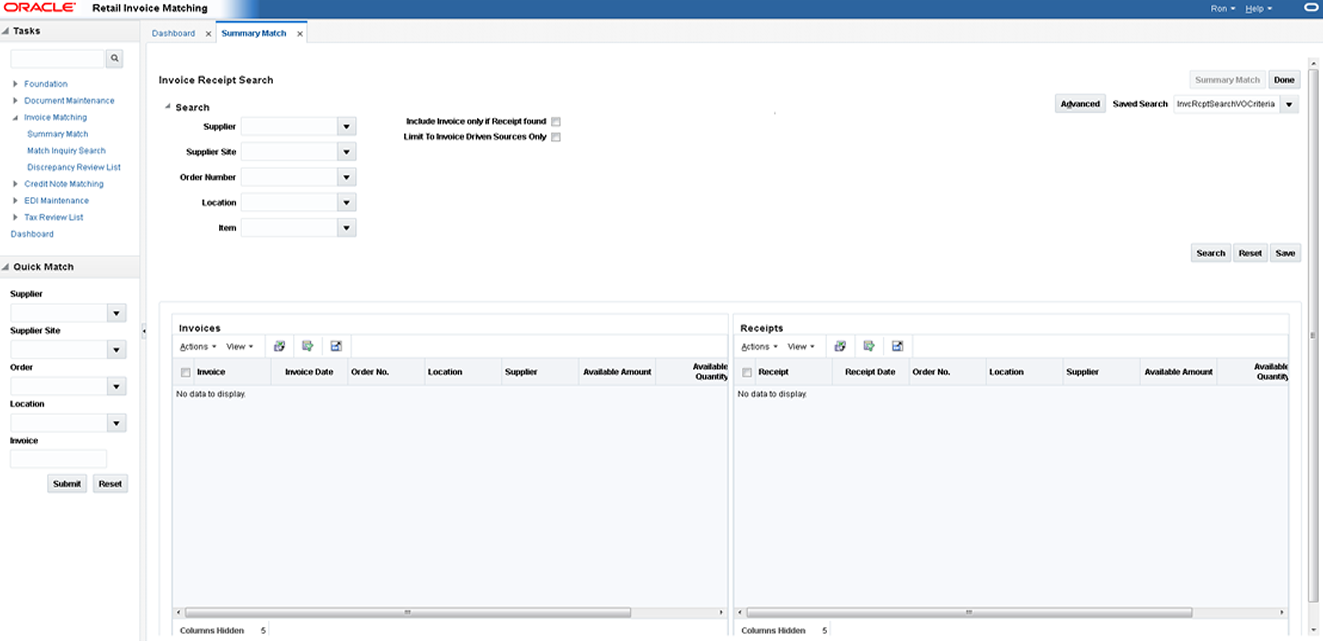The width and height of the screenshot is (1323, 642).
Task: Close the Summary Match tab
Action: tap(300, 34)
